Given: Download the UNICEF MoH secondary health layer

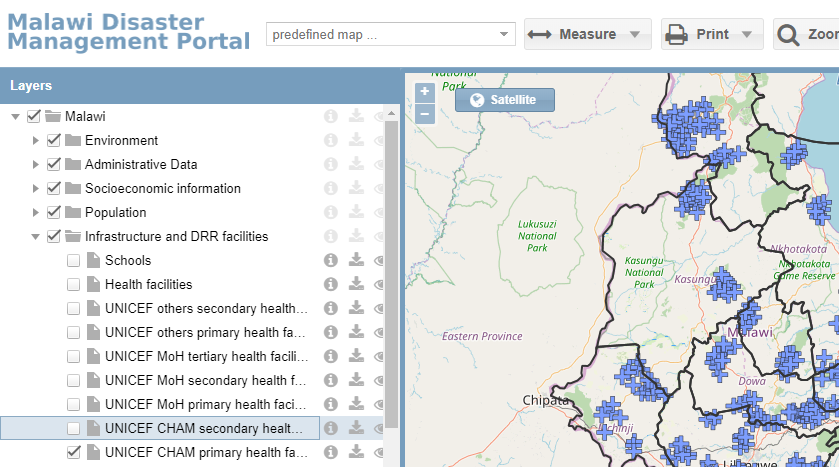Looking at the screenshot, I should pyautogui.click(x=356, y=380).
